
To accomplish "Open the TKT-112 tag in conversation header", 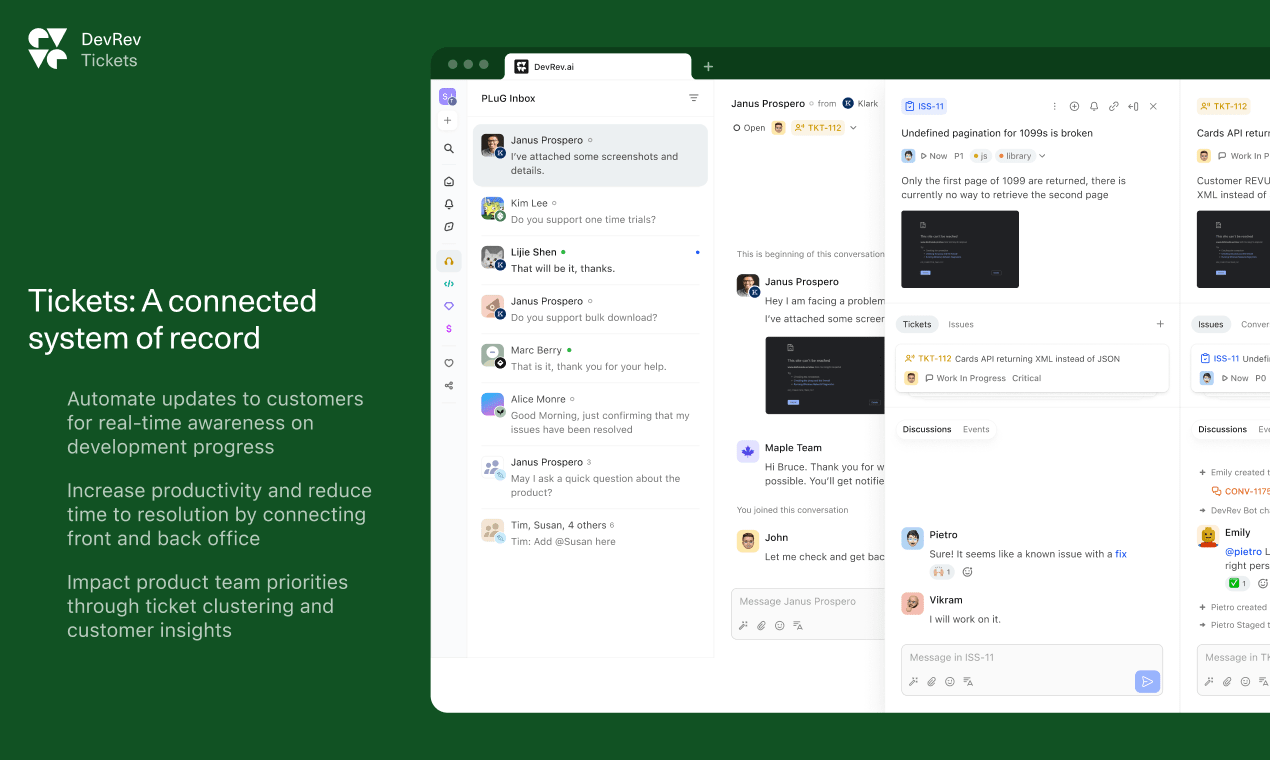I will coord(818,128).
